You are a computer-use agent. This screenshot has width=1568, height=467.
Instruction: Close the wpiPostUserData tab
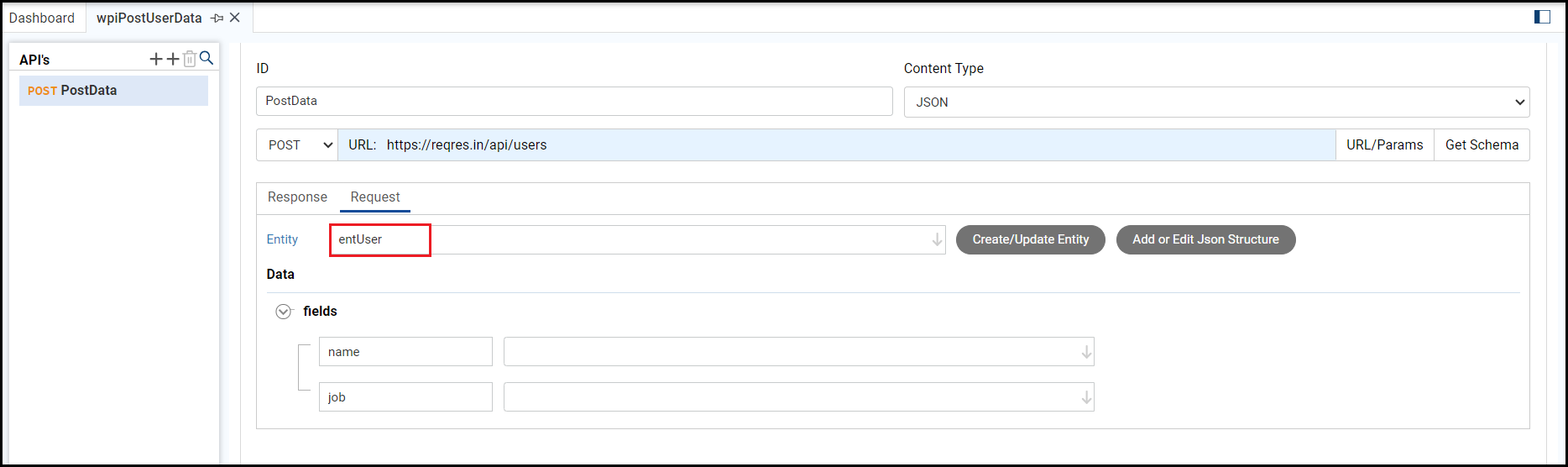click(x=235, y=18)
